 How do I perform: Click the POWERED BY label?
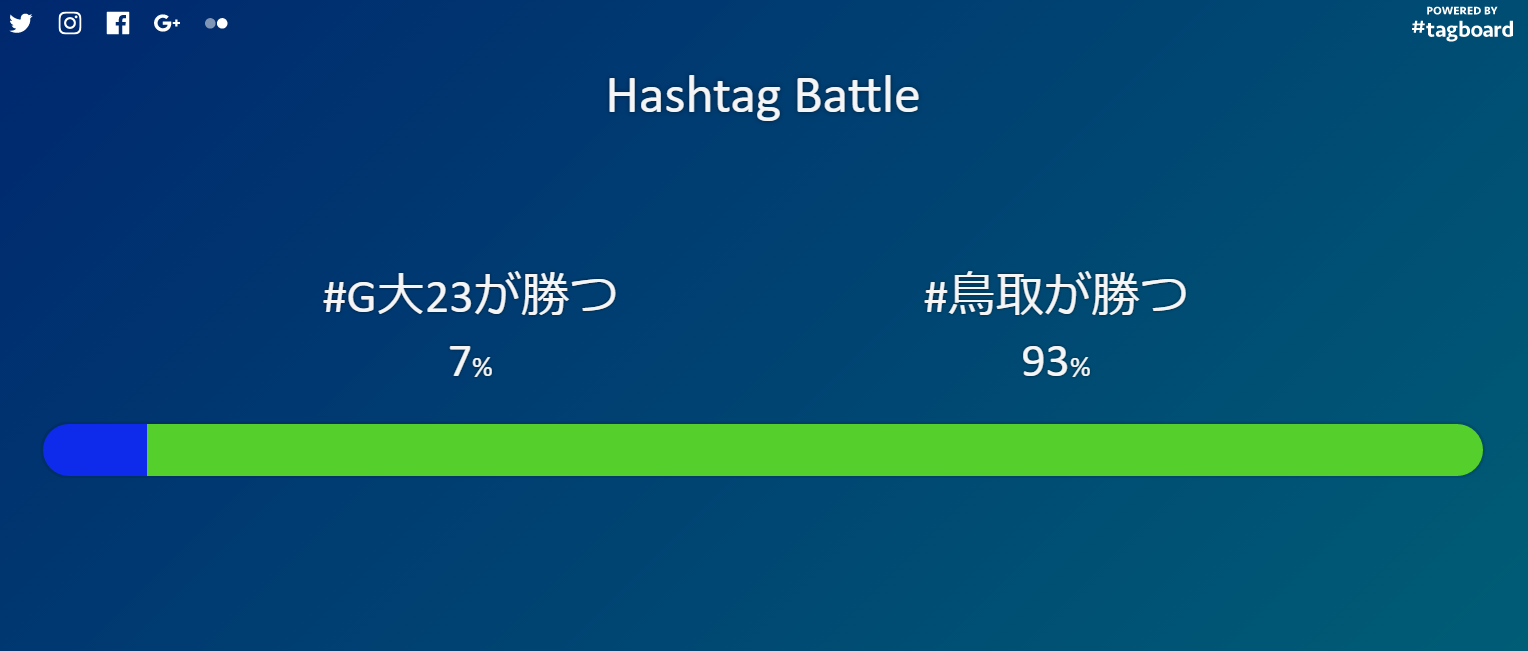[1462, 10]
